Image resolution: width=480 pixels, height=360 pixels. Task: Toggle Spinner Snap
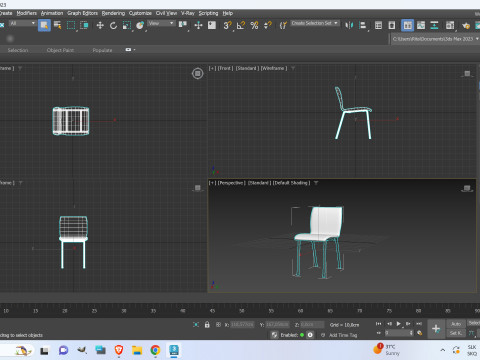click(x=268, y=25)
